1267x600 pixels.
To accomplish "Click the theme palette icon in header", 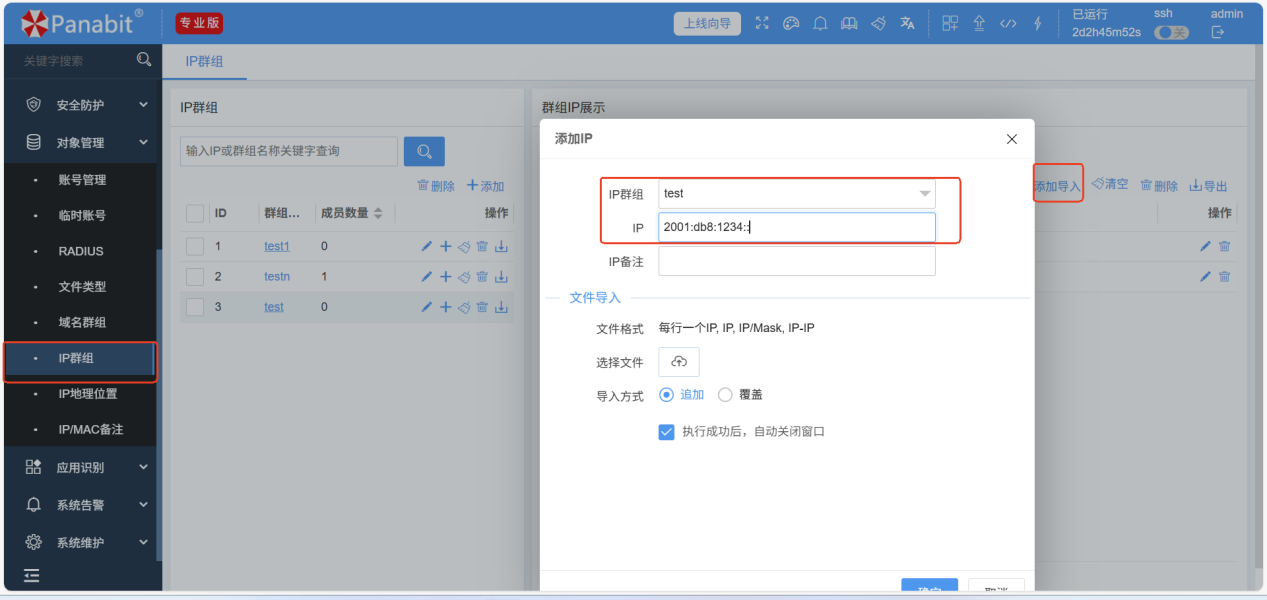I will [791, 24].
